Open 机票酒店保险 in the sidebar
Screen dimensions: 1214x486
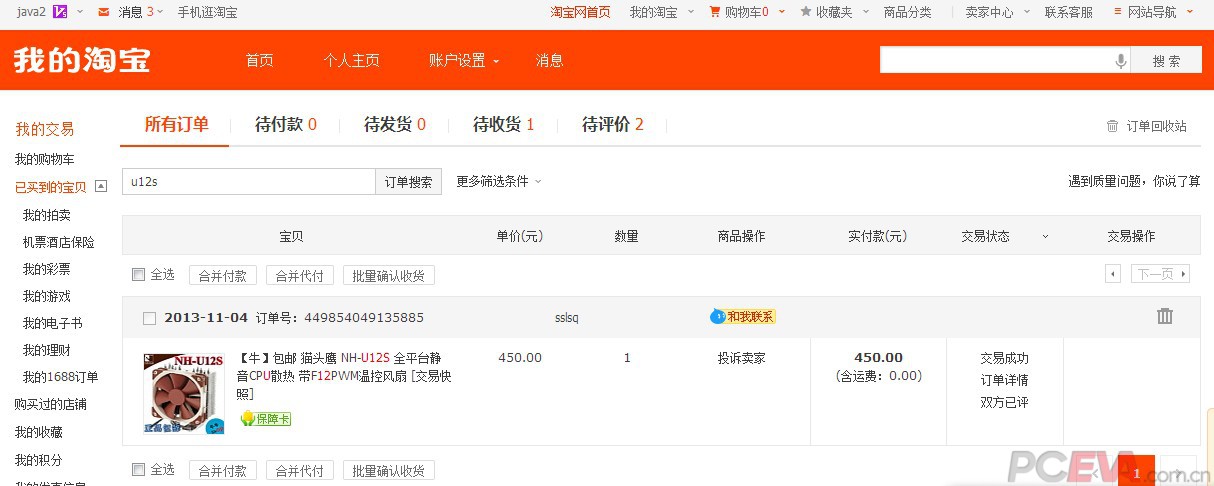pyautogui.click(x=59, y=242)
